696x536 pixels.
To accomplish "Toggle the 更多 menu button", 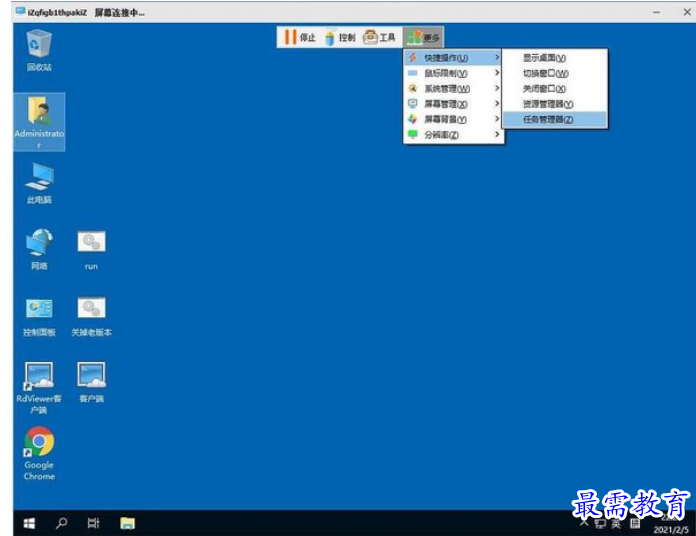I will click(x=423, y=37).
